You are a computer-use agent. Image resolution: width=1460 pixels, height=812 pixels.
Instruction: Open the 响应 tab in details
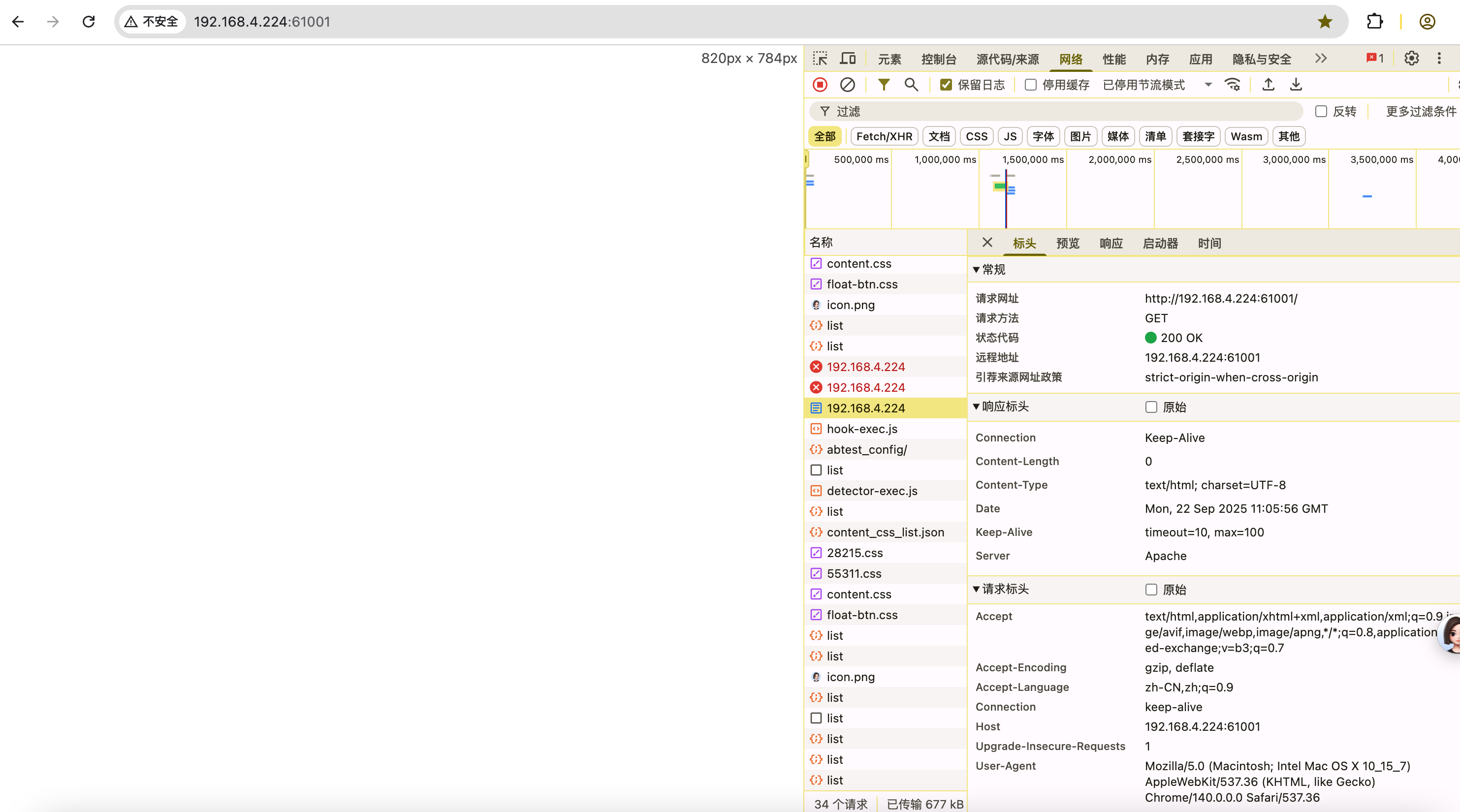tap(1111, 243)
